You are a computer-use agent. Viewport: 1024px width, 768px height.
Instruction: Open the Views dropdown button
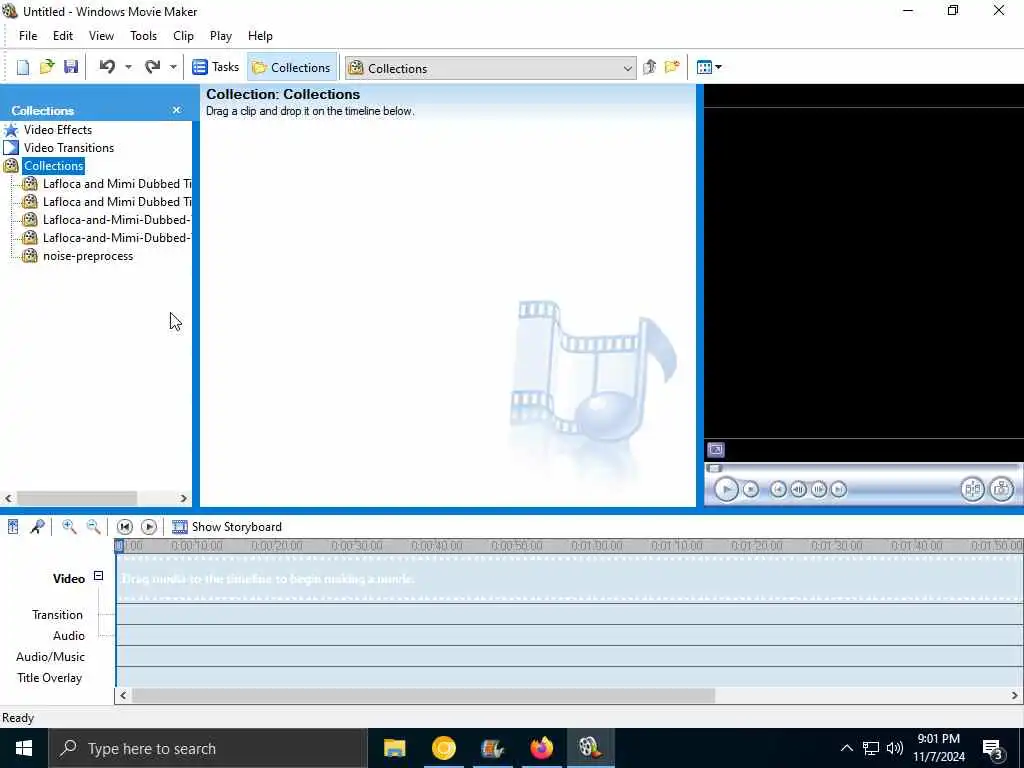coord(709,67)
